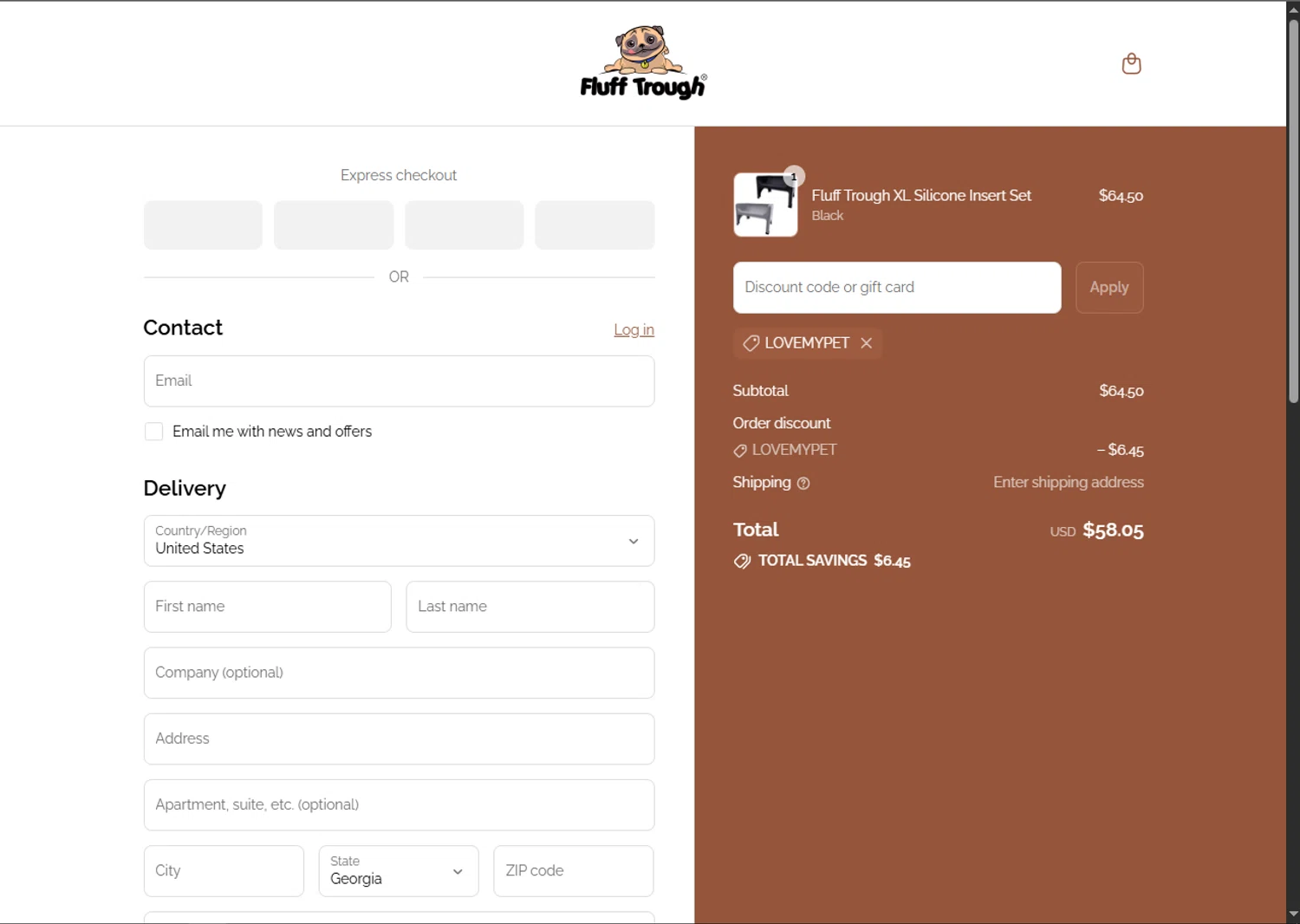Click the $64.50 Subtotal value
Image resolution: width=1300 pixels, height=924 pixels.
pos(1121,392)
